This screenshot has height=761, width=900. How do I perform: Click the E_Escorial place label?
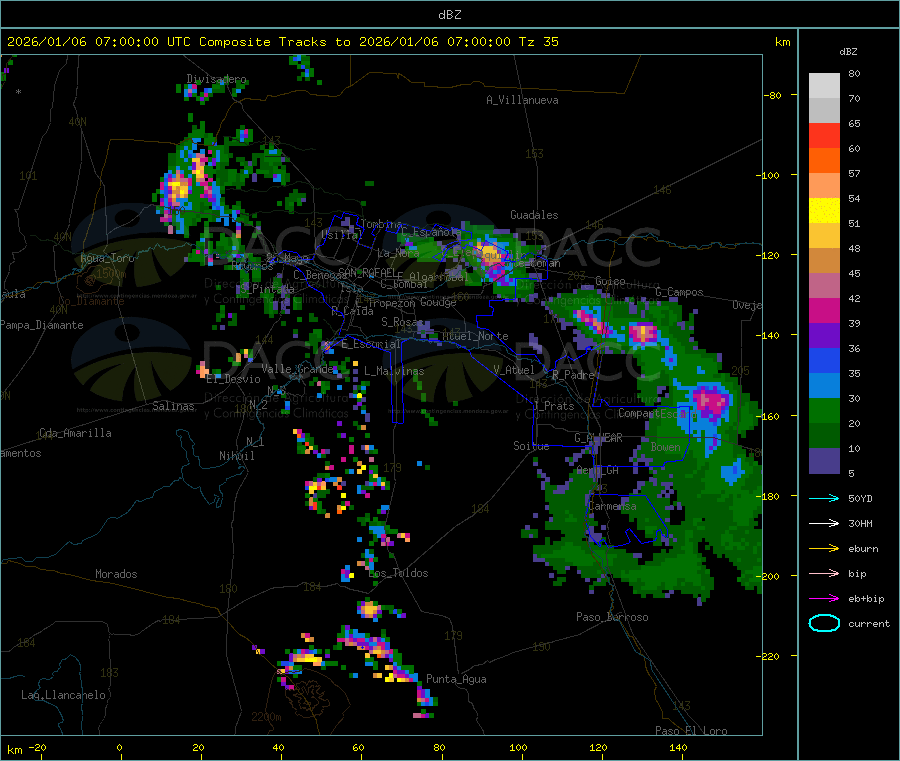coord(371,344)
